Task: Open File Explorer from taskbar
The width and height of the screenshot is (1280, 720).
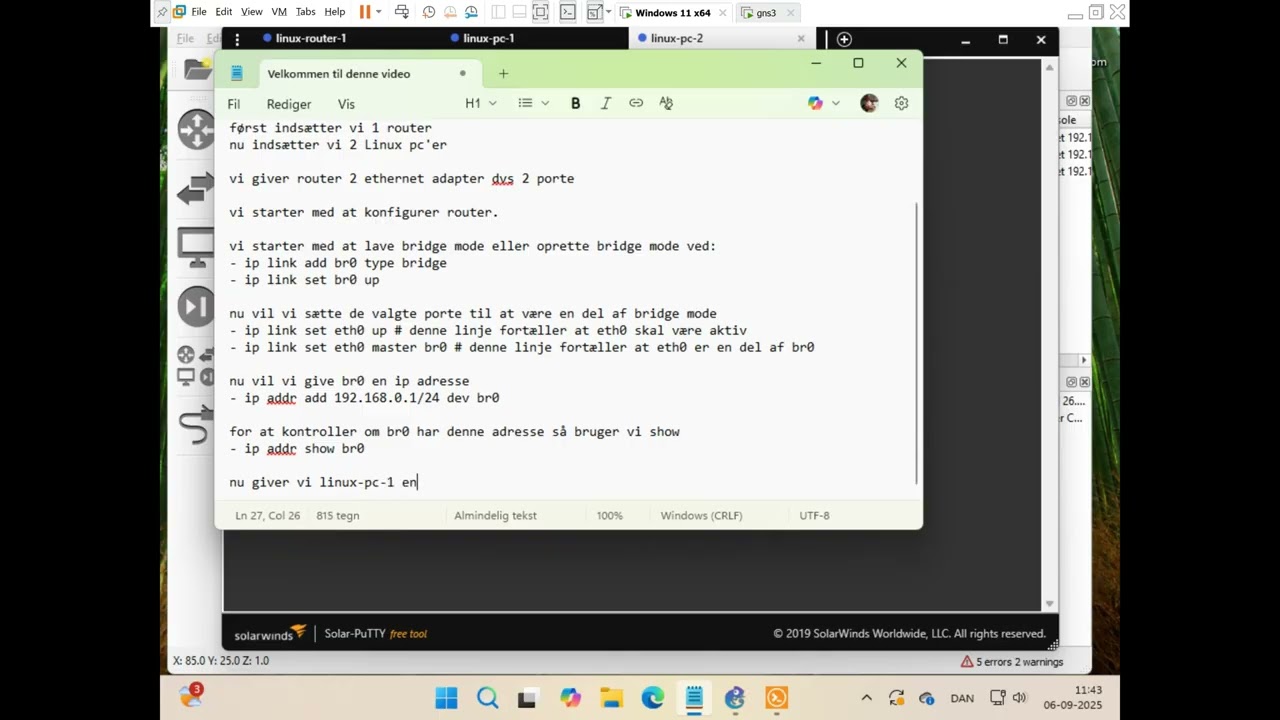Action: (x=611, y=698)
